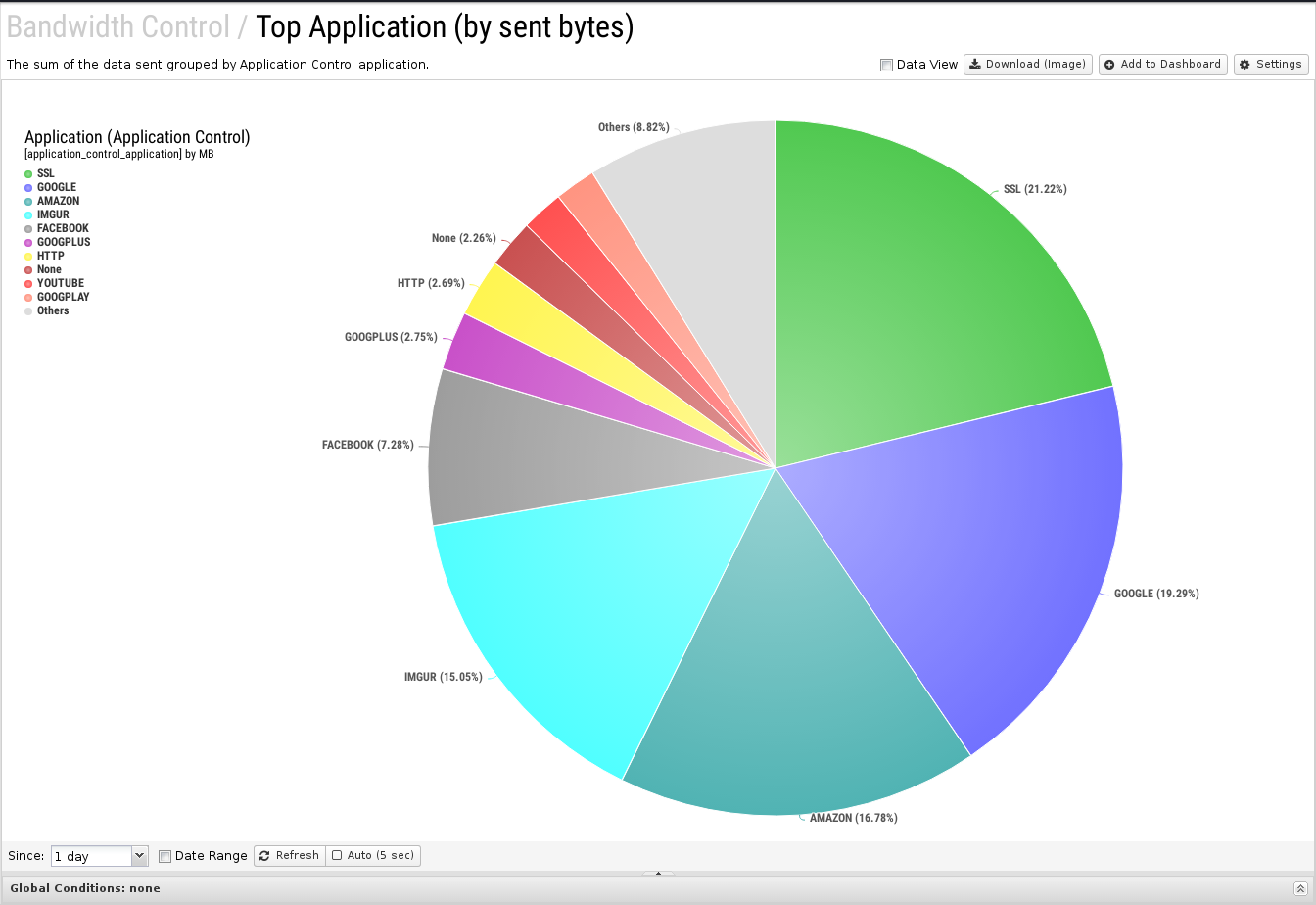Click the panel splitter collapse arrow
Screen dimensions: 1316x905
[658, 874]
